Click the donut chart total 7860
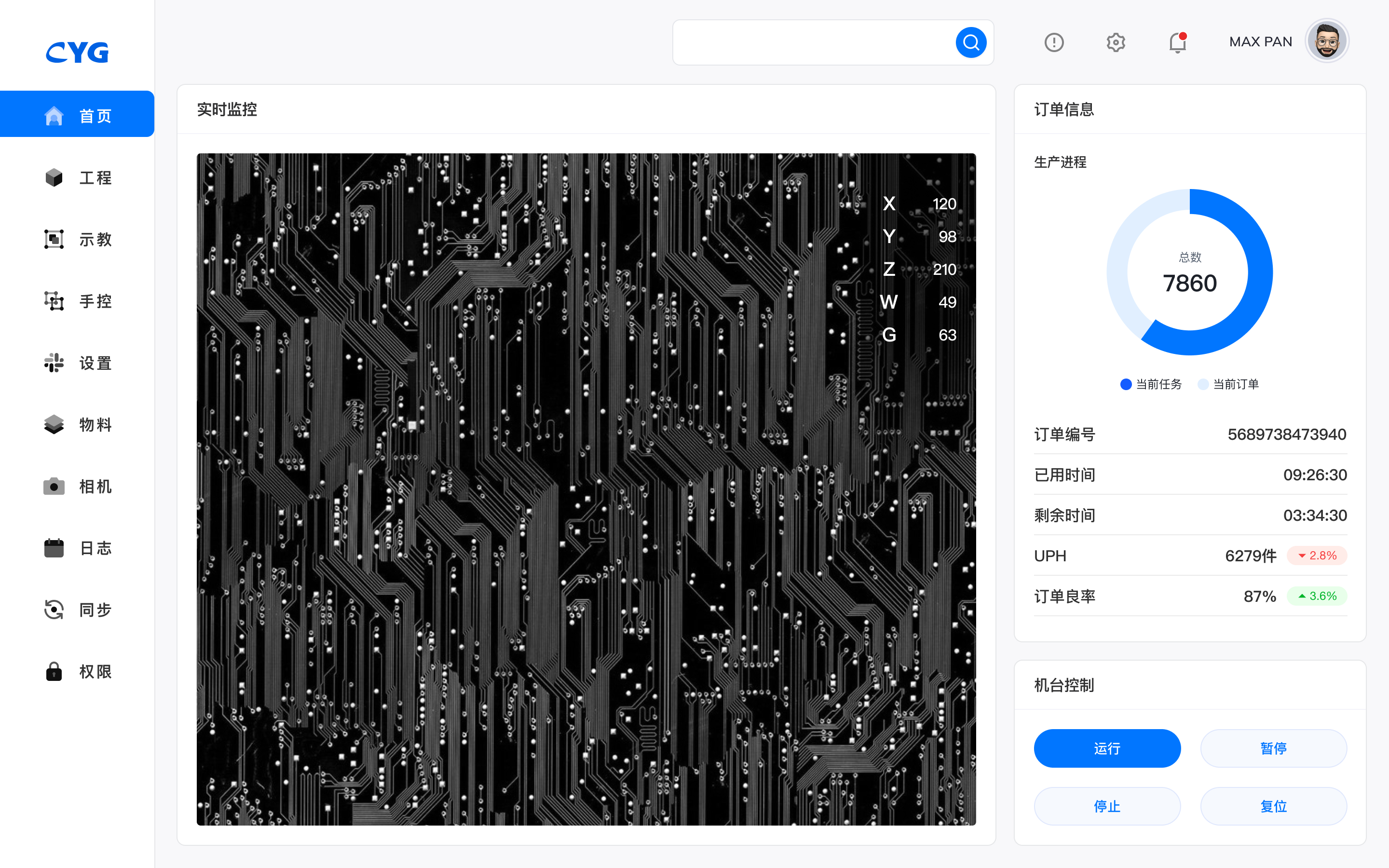 [x=1190, y=283]
